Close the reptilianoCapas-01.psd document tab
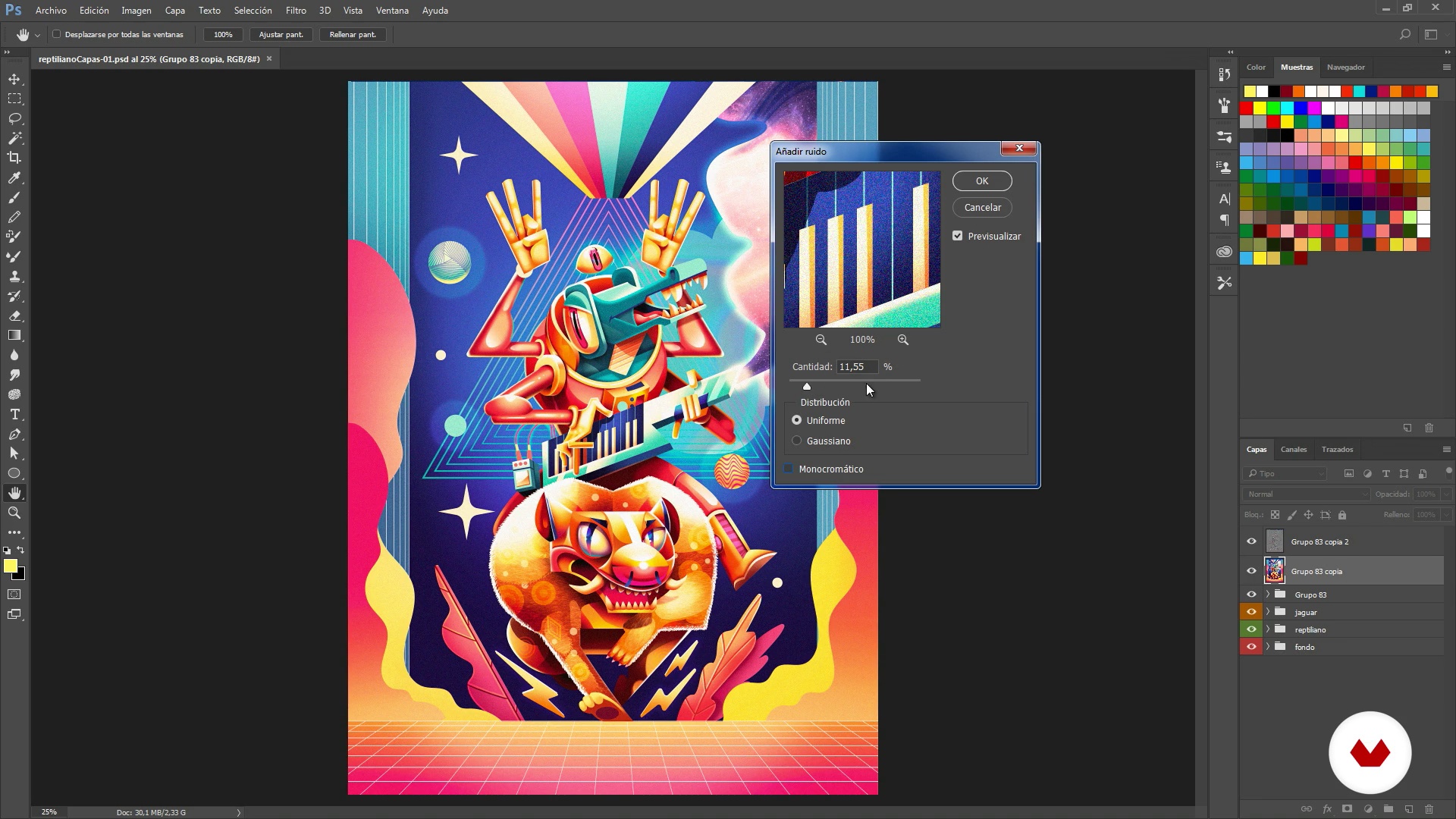Image resolution: width=1456 pixels, height=819 pixels. point(268,58)
